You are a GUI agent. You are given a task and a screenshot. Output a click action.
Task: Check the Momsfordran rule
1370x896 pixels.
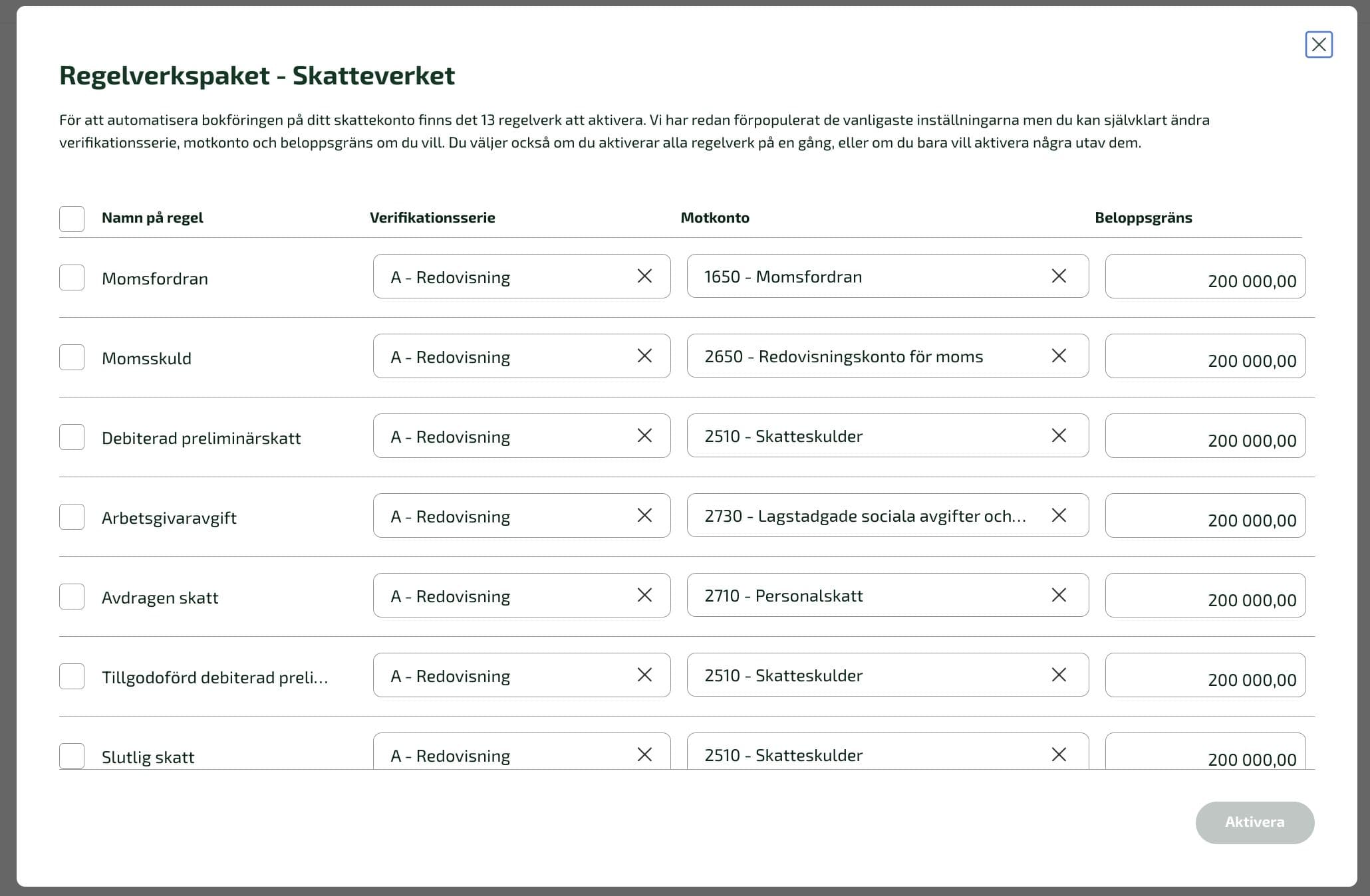click(72, 278)
